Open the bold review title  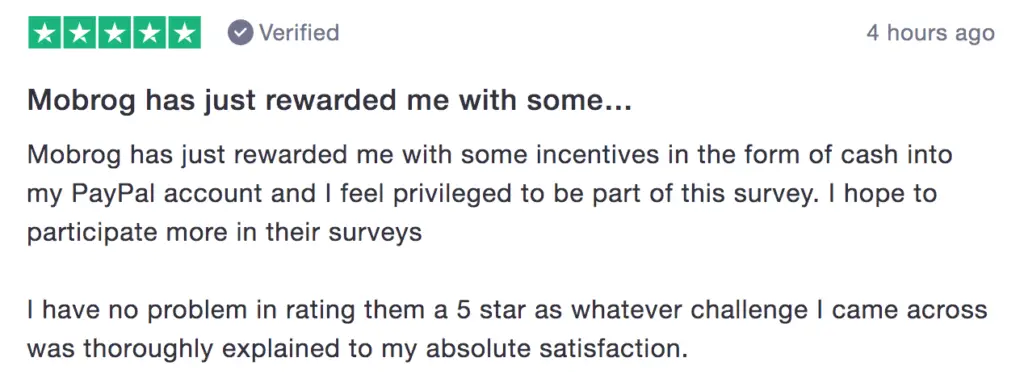(x=329, y=100)
